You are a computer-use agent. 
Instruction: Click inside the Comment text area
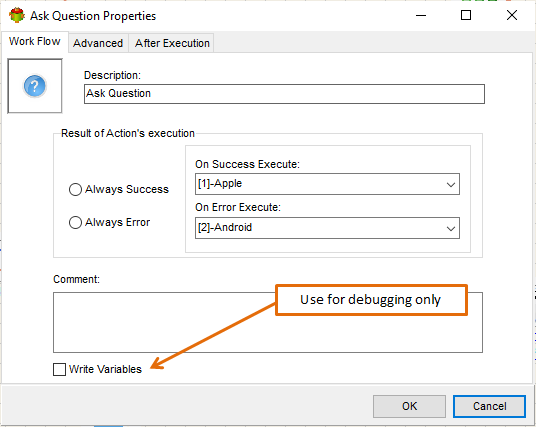tap(268, 322)
